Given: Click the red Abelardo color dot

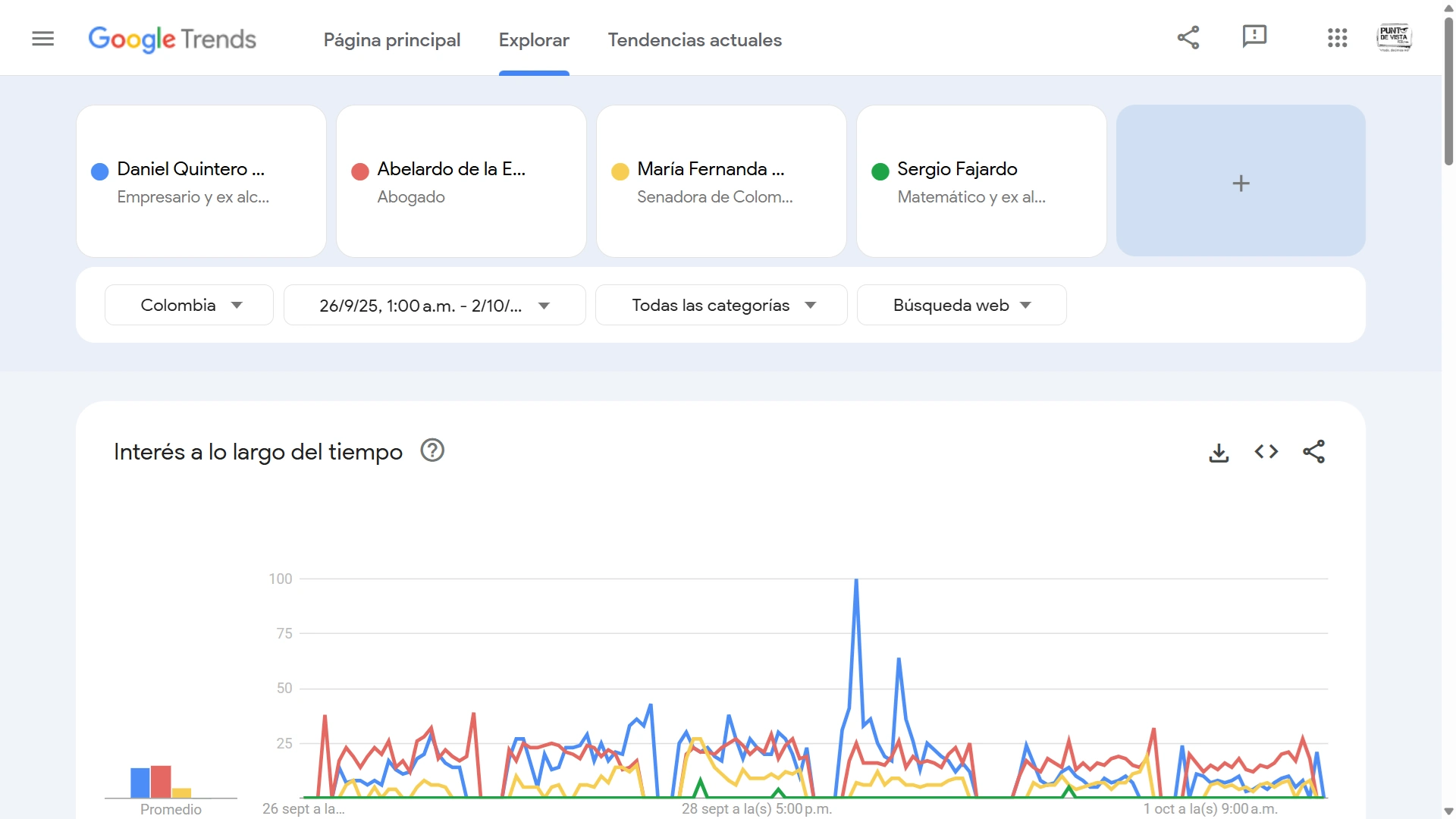Looking at the screenshot, I should (360, 171).
